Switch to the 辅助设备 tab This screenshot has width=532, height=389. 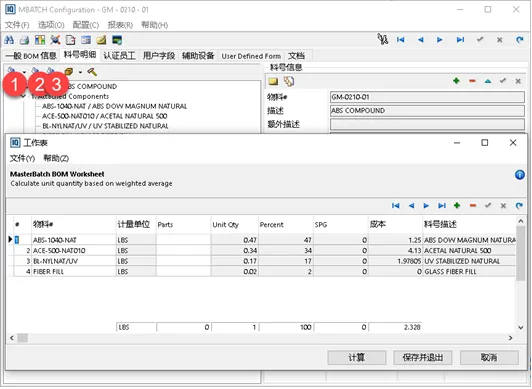(198, 56)
